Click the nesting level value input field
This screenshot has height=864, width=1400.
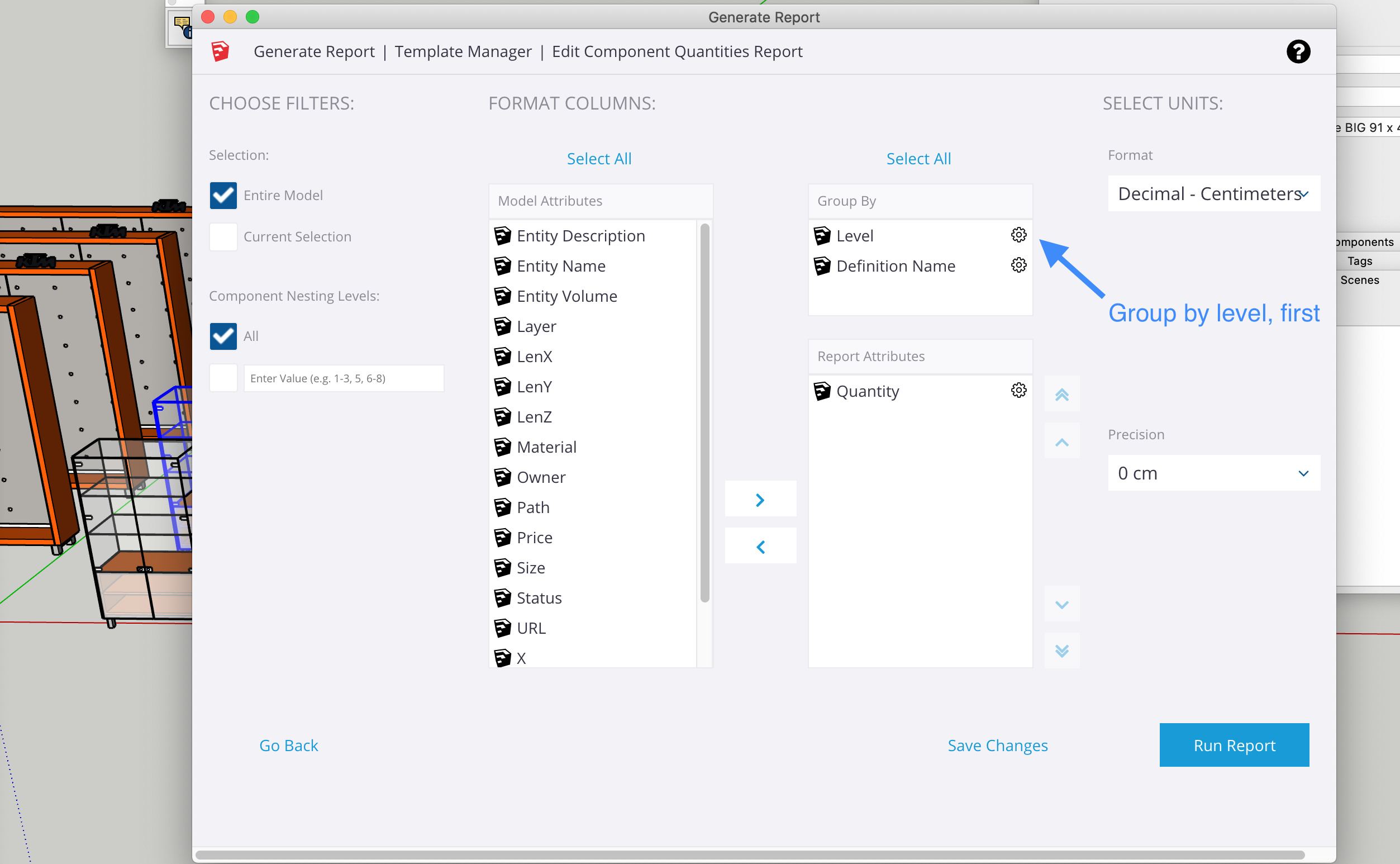click(343, 378)
